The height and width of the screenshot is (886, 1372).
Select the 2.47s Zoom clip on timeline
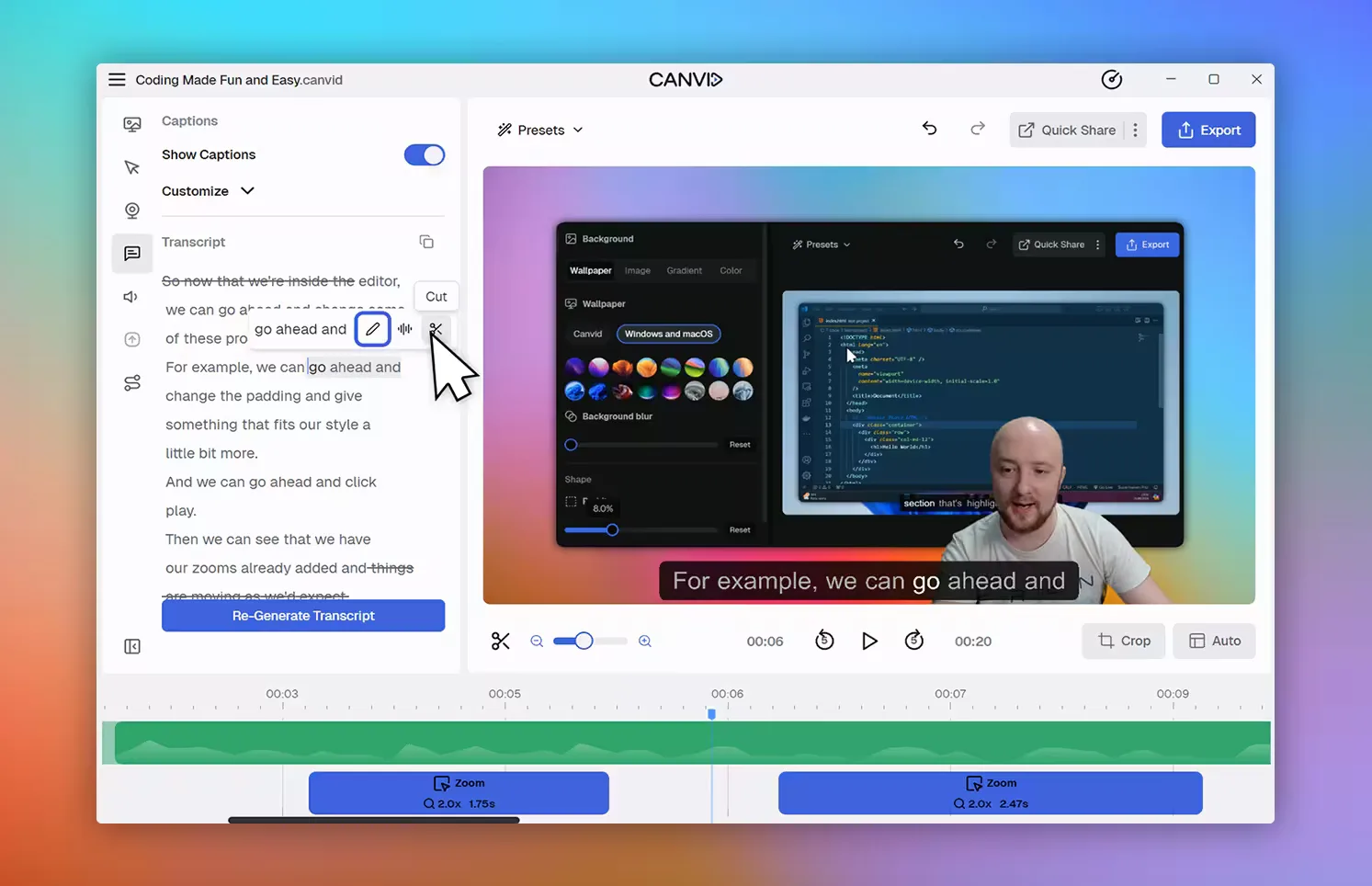(x=990, y=793)
